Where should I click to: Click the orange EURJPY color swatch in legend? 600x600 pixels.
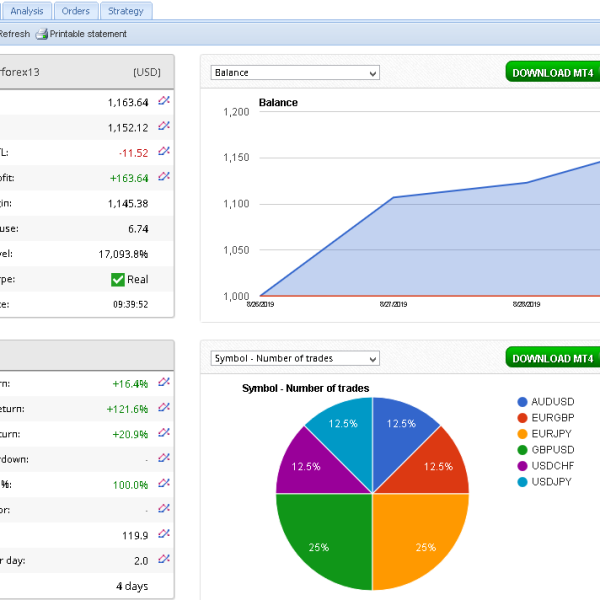click(x=523, y=434)
